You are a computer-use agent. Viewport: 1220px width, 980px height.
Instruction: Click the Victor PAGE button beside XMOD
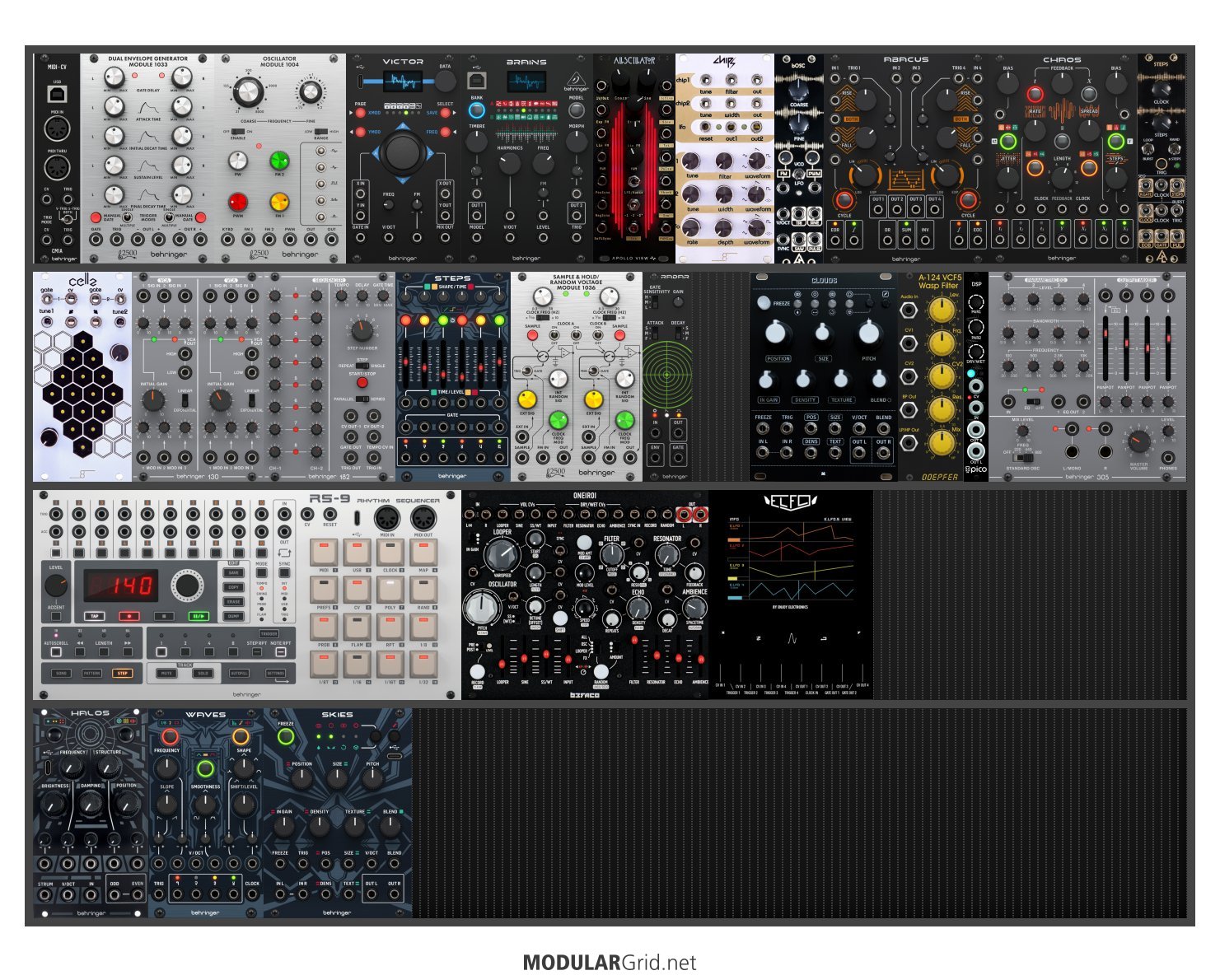coord(360,112)
